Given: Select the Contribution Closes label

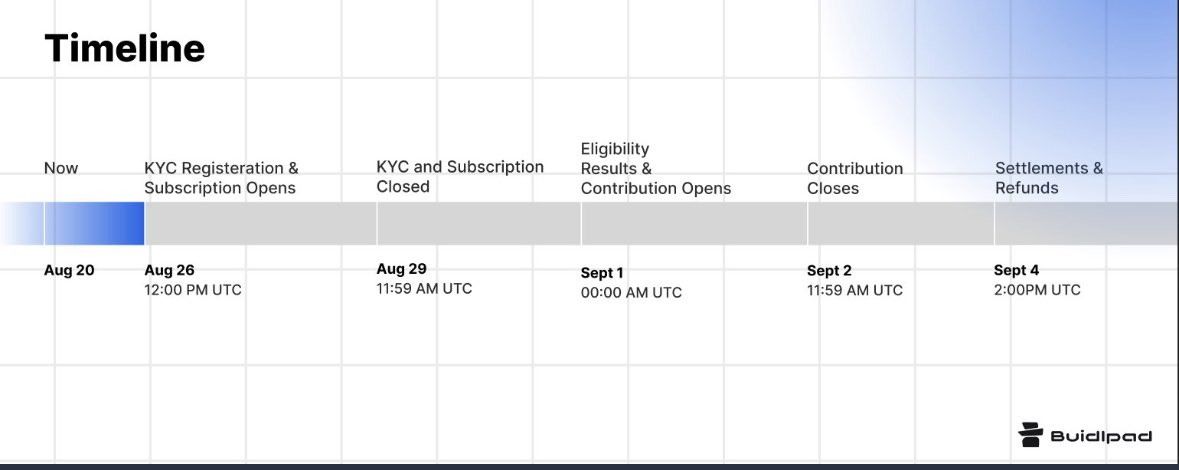Looking at the screenshot, I should click(x=855, y=178).
